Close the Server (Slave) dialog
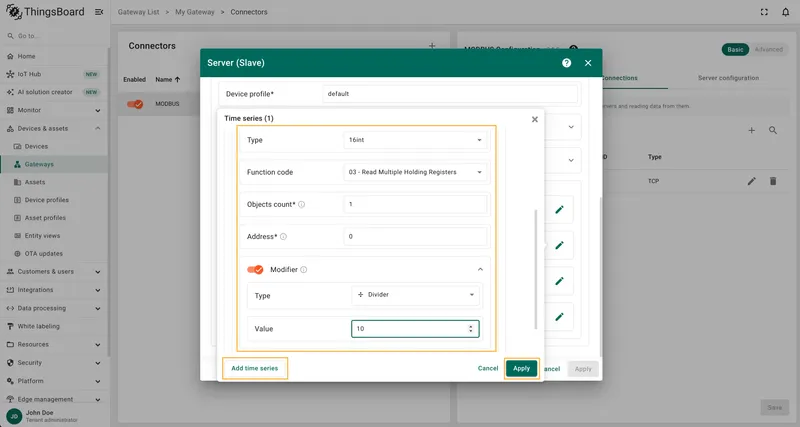 588,63
